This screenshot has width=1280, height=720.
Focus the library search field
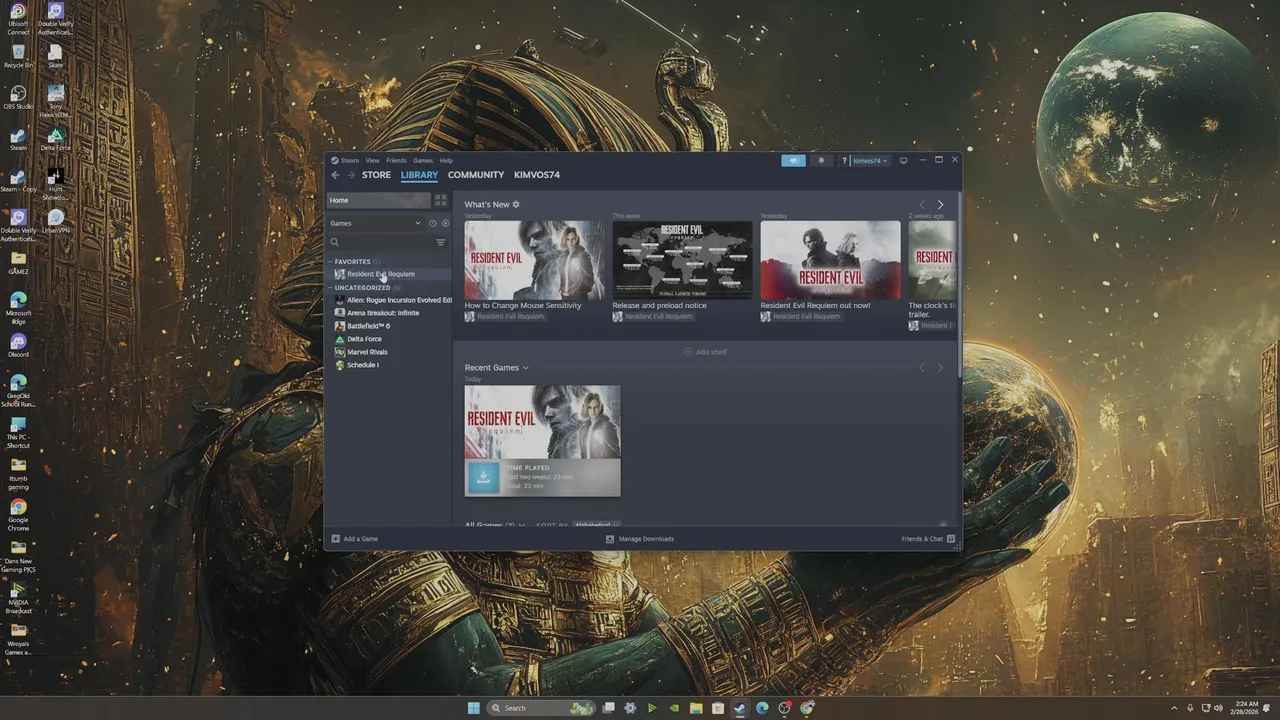tap(380, 242)
